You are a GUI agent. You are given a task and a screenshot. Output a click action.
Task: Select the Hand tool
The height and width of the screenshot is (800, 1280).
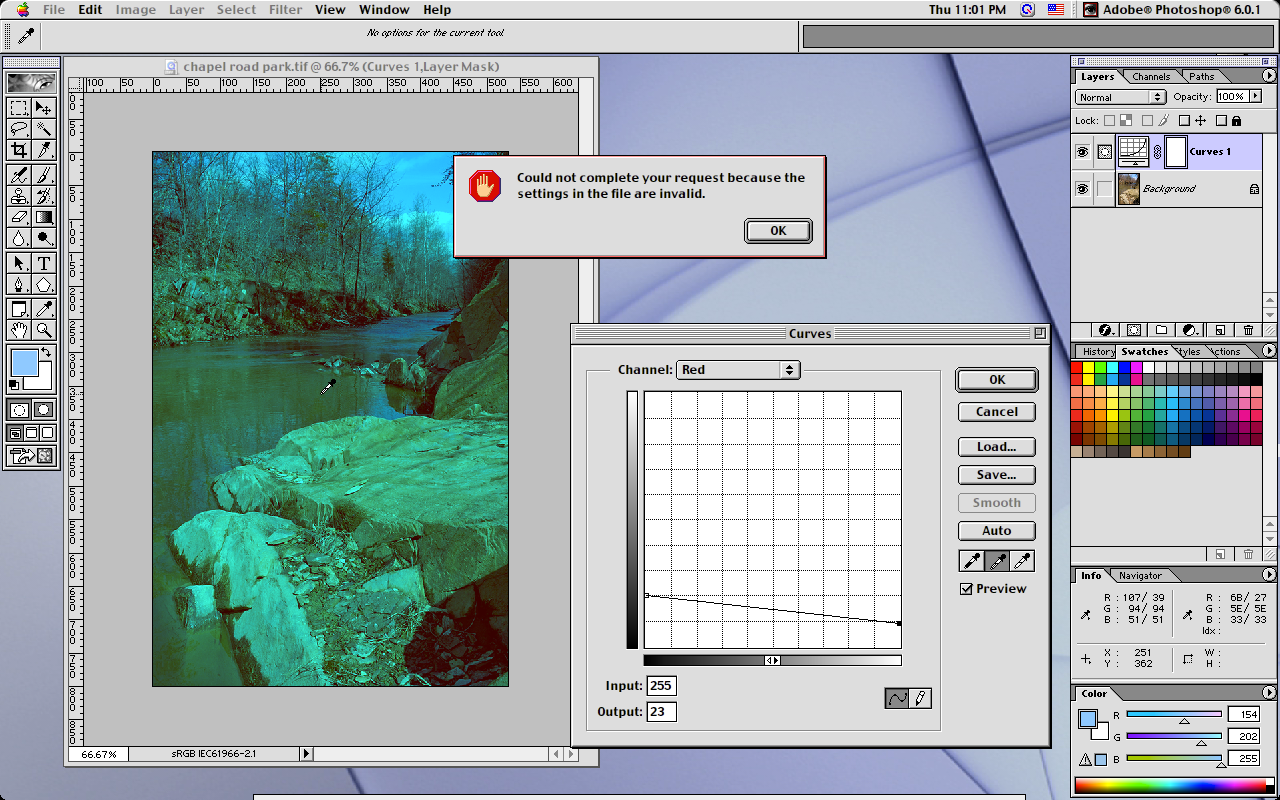coord(19,329)
